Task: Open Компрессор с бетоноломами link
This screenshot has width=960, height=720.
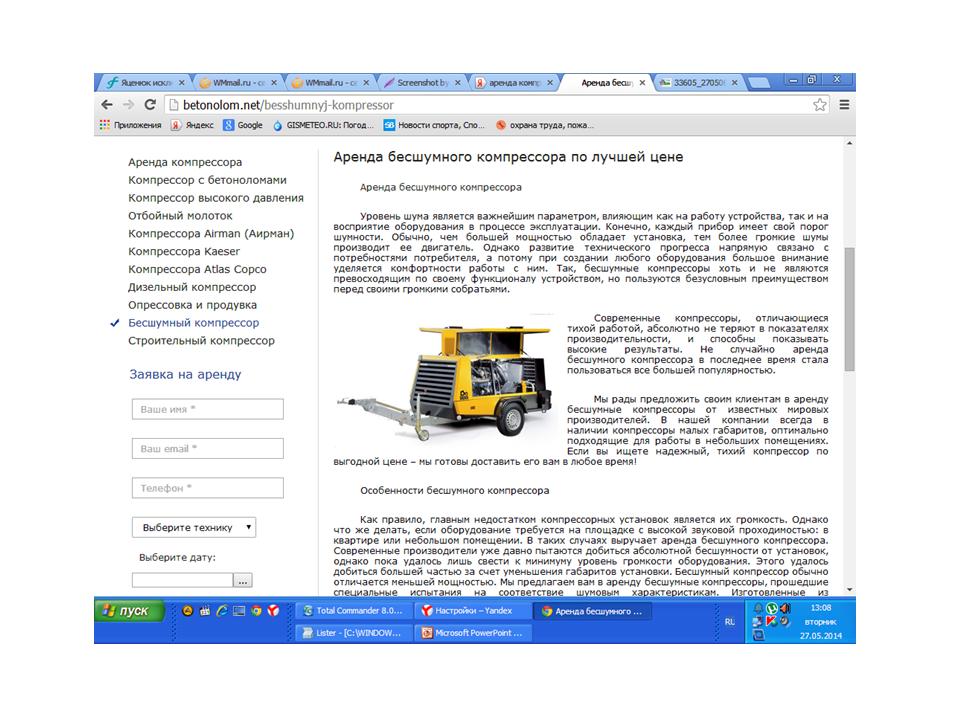Action: click(x=207, y=180)
